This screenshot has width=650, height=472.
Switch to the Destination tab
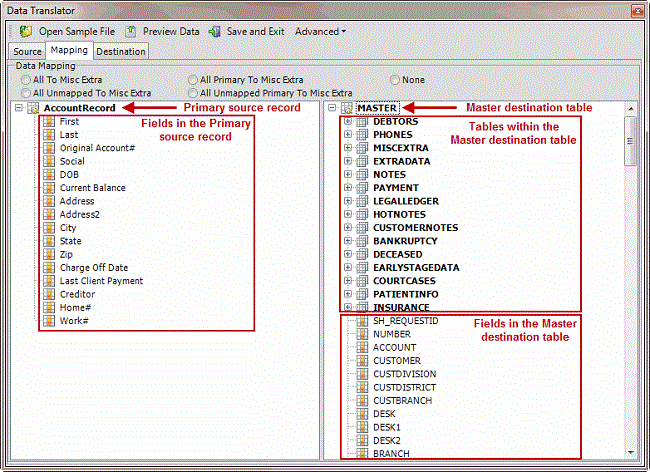(121, 51)
